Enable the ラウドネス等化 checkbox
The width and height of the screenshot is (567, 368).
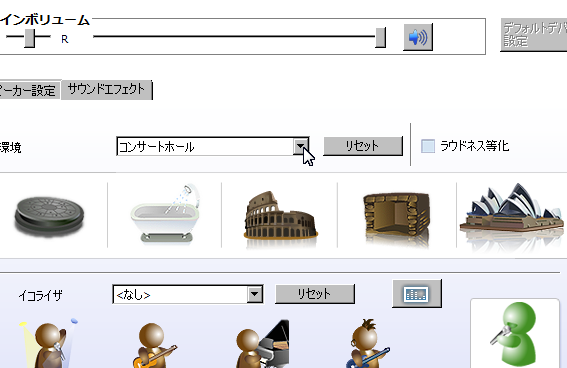428,146
